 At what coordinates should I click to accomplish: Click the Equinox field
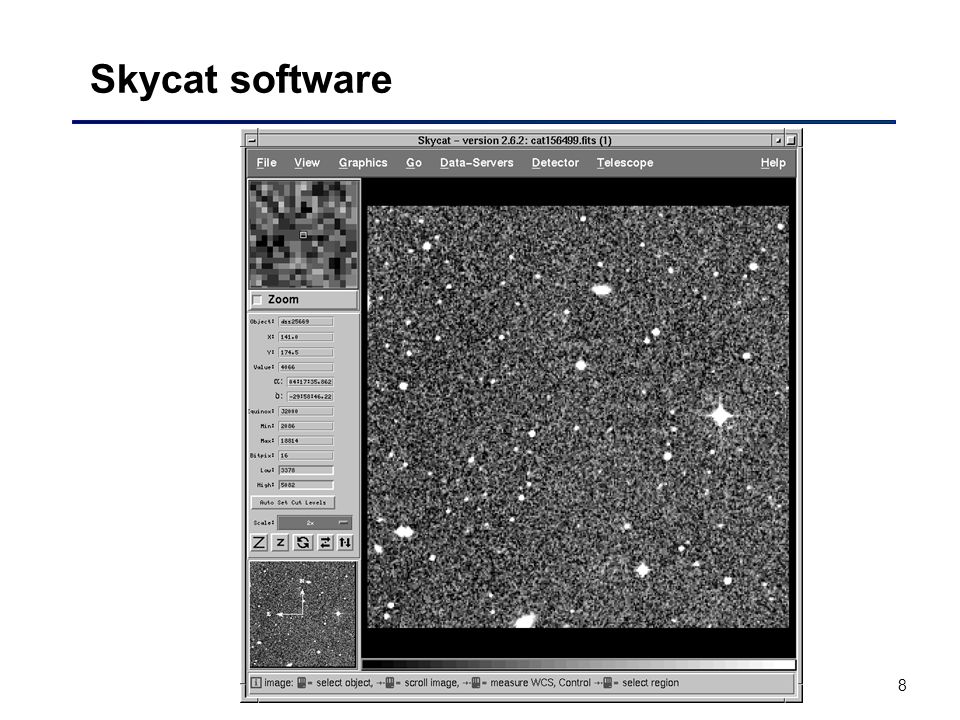point(306,411)
